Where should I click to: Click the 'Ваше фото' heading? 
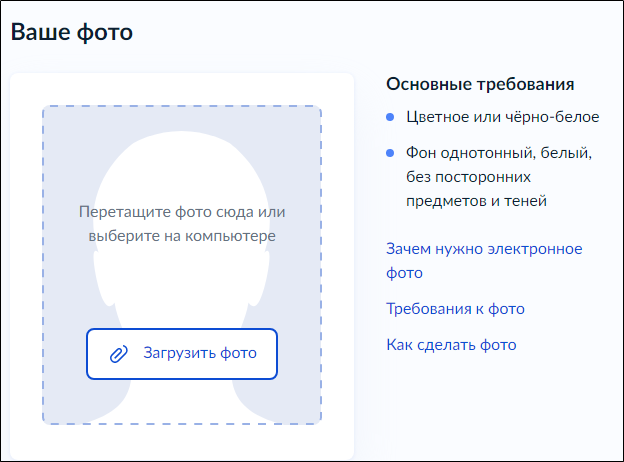[x=72, y=32]
